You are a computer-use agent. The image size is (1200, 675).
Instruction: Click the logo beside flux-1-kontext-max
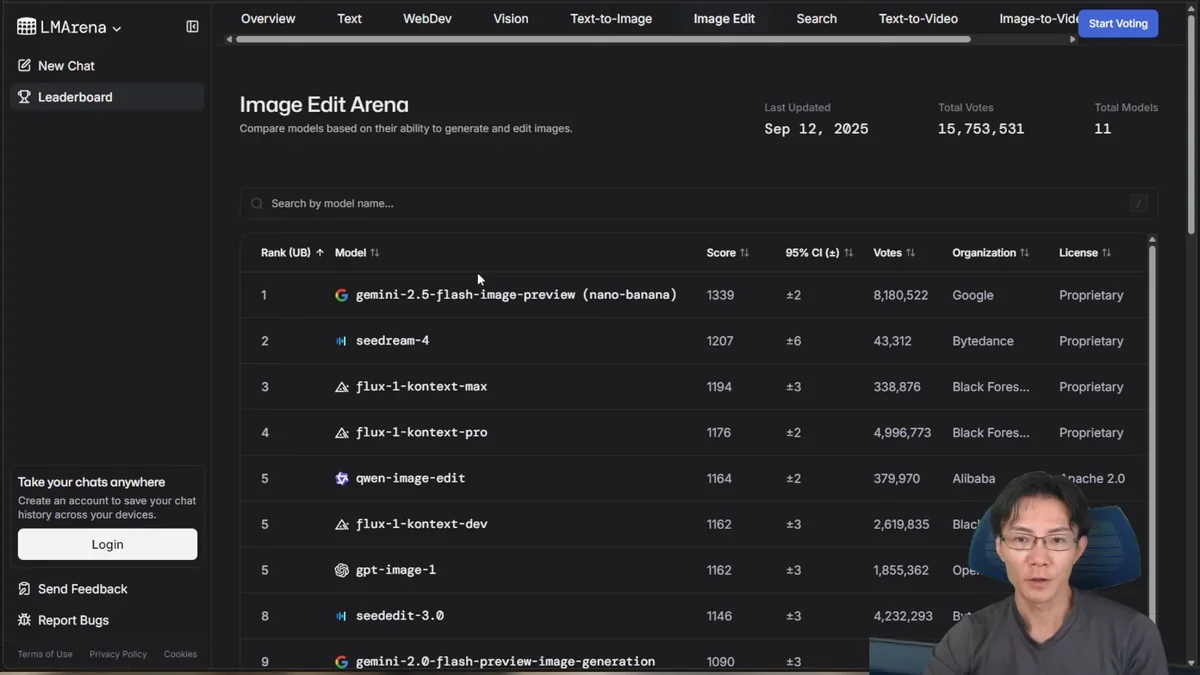342,387
